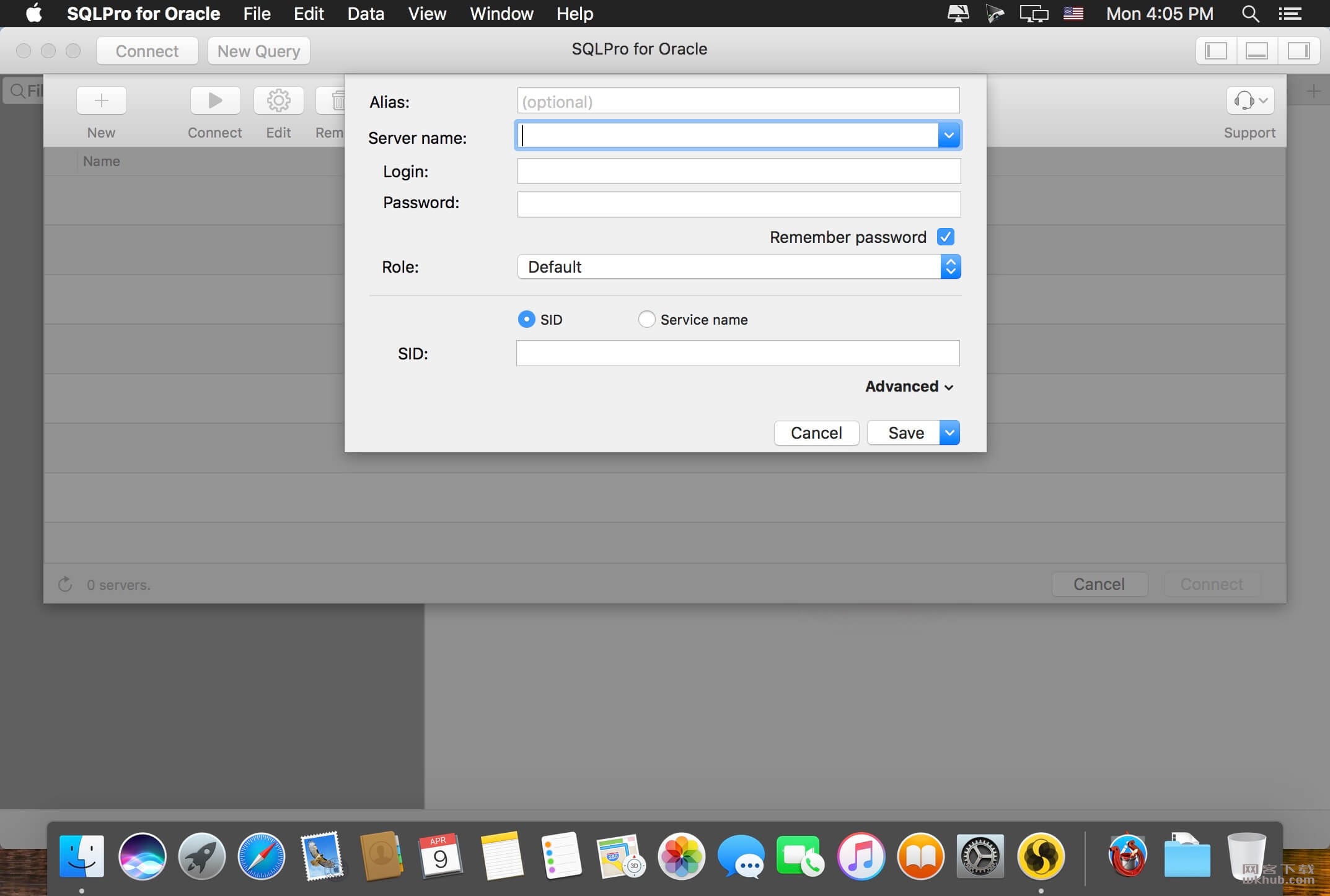Image resolution: width=1330 pixels, height=896 pixels.
Task: Open Contacts from the Dock
Action: pyautogui.click(x=381, y=856)
